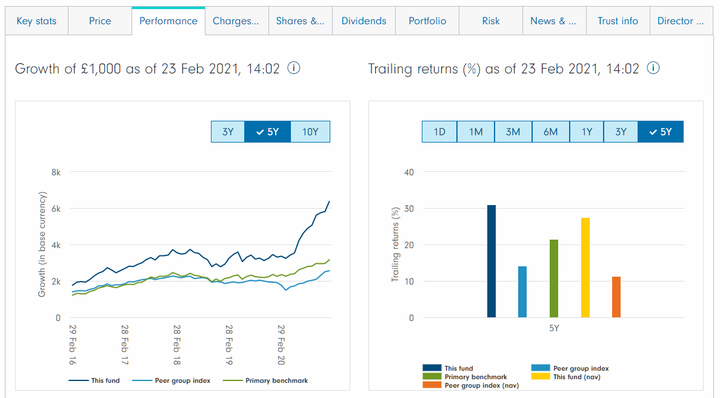Select 5Y range on growth chart

point(267,132)
